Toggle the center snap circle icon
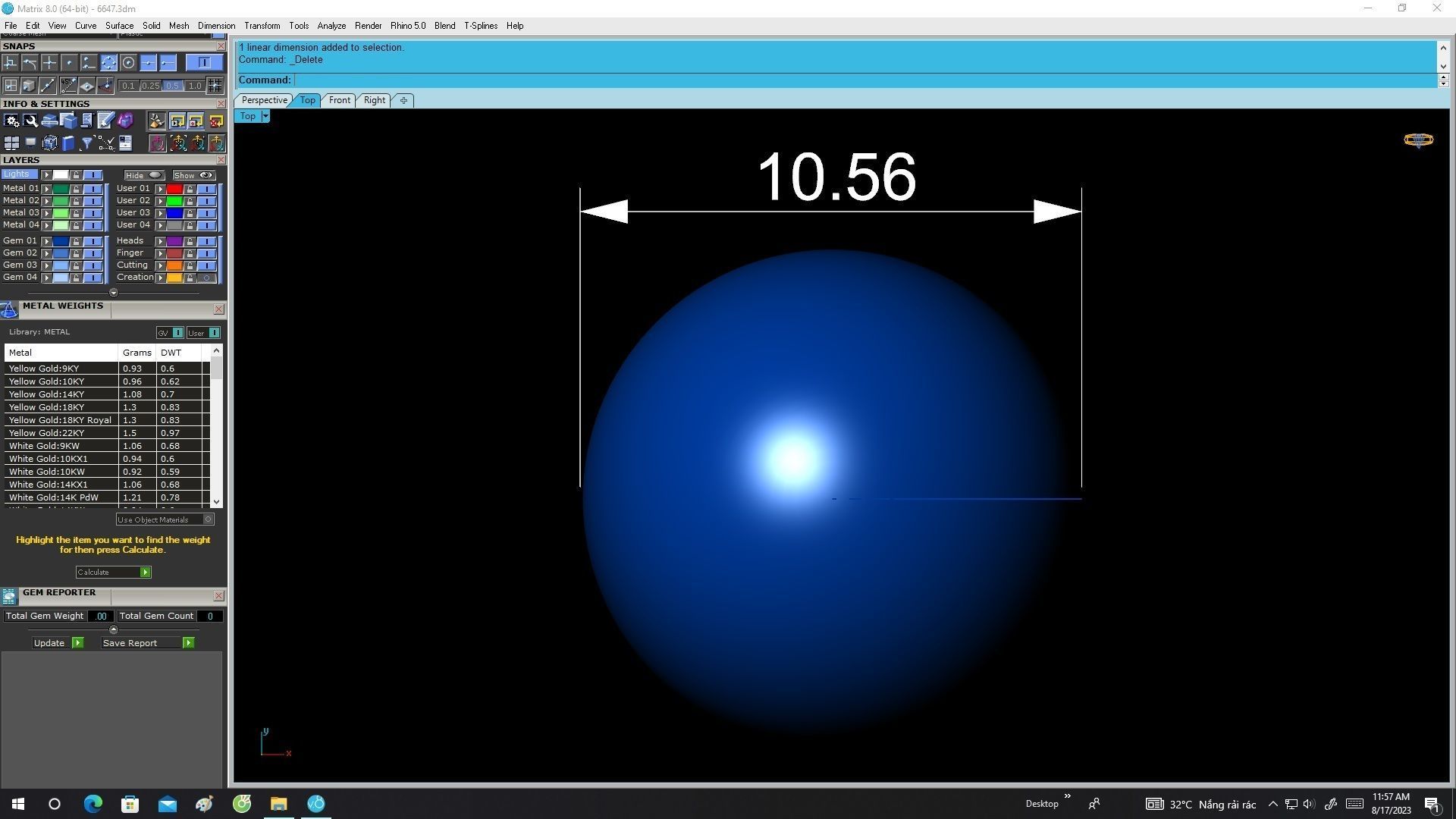 pyautogui.click(x=128, y=63)
